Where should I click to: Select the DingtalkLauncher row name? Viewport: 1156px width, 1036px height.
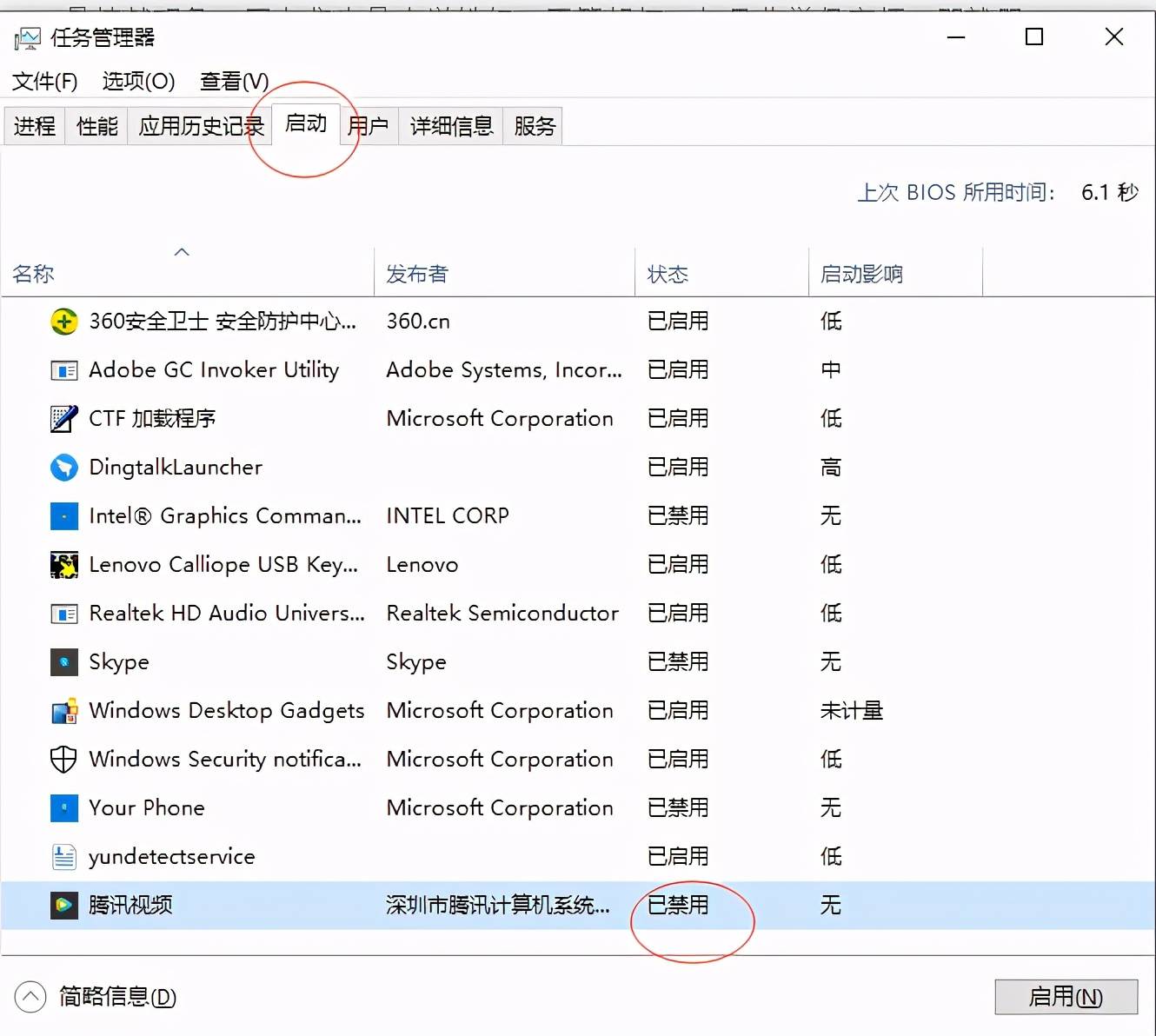(176, 468)
